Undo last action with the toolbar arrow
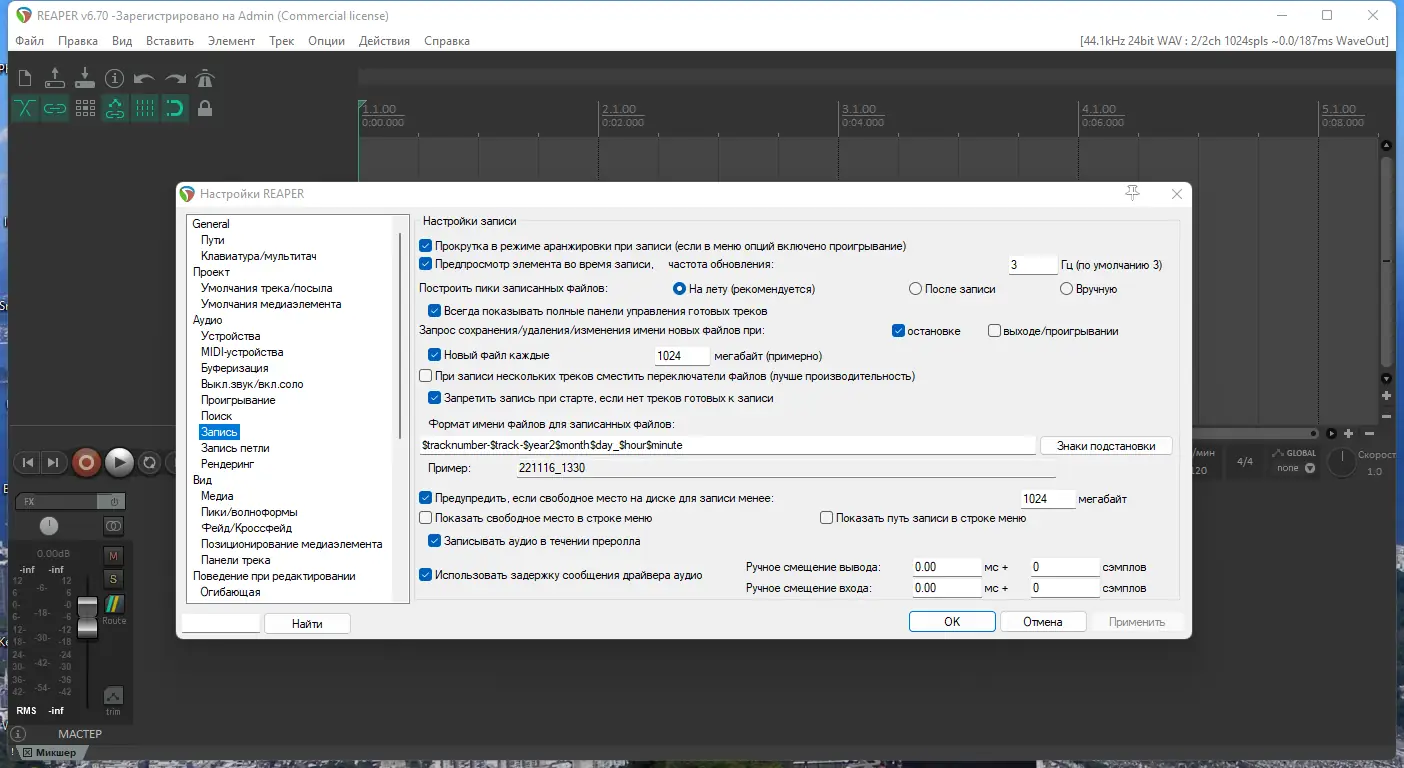 tap(145, 78)
